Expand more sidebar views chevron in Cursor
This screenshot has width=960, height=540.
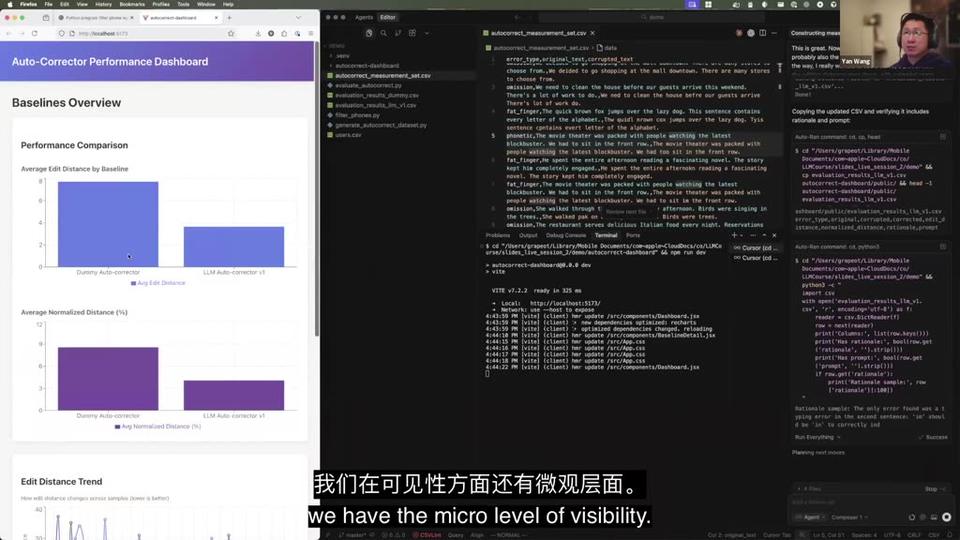[x=427, y=33]
